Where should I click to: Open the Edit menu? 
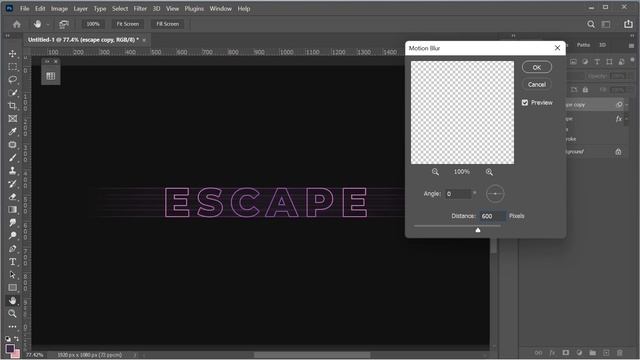tap(40, 9)
